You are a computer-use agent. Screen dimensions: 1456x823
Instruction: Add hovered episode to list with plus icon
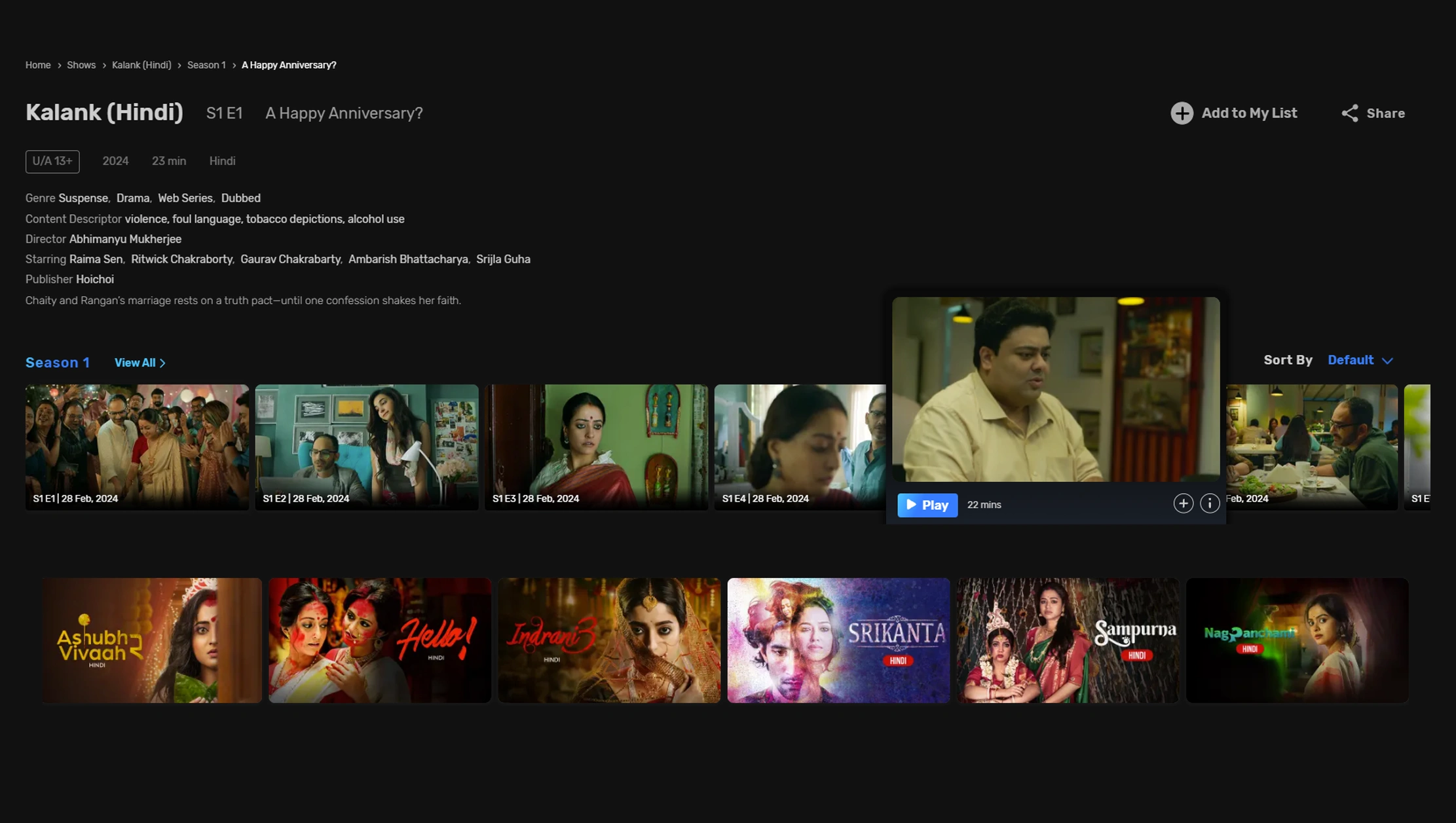(x=1183, y=503)
